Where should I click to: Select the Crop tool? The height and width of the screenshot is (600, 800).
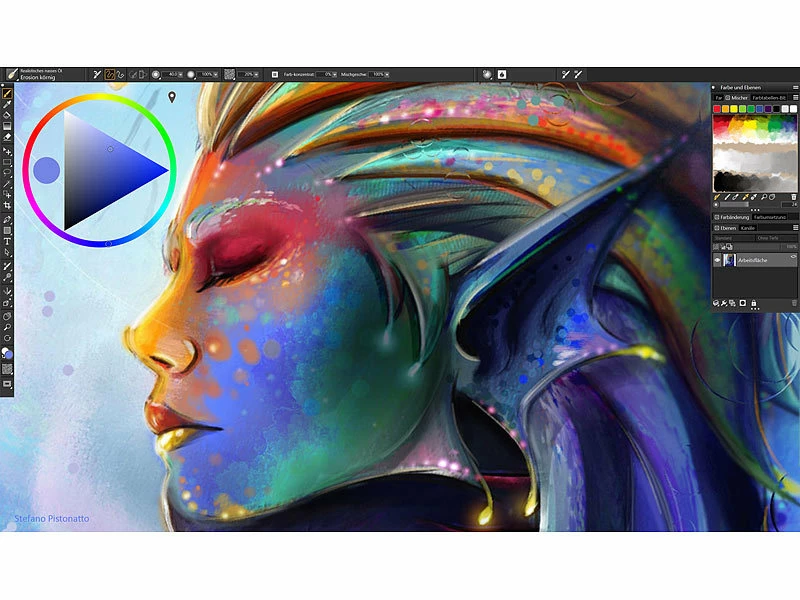coord(7,205)
